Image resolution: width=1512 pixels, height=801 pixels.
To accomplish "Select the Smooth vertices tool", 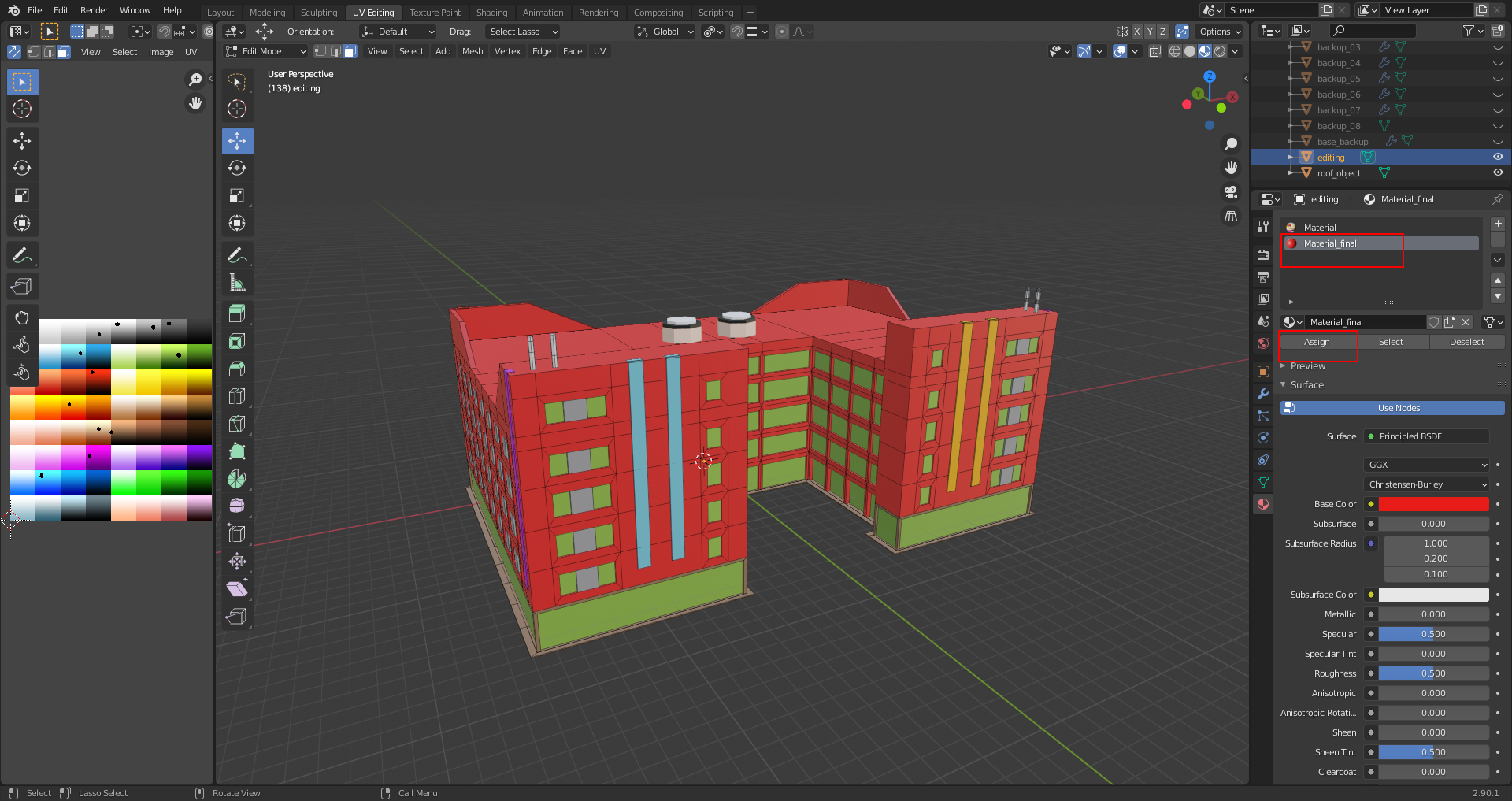I will coord(237,506).
